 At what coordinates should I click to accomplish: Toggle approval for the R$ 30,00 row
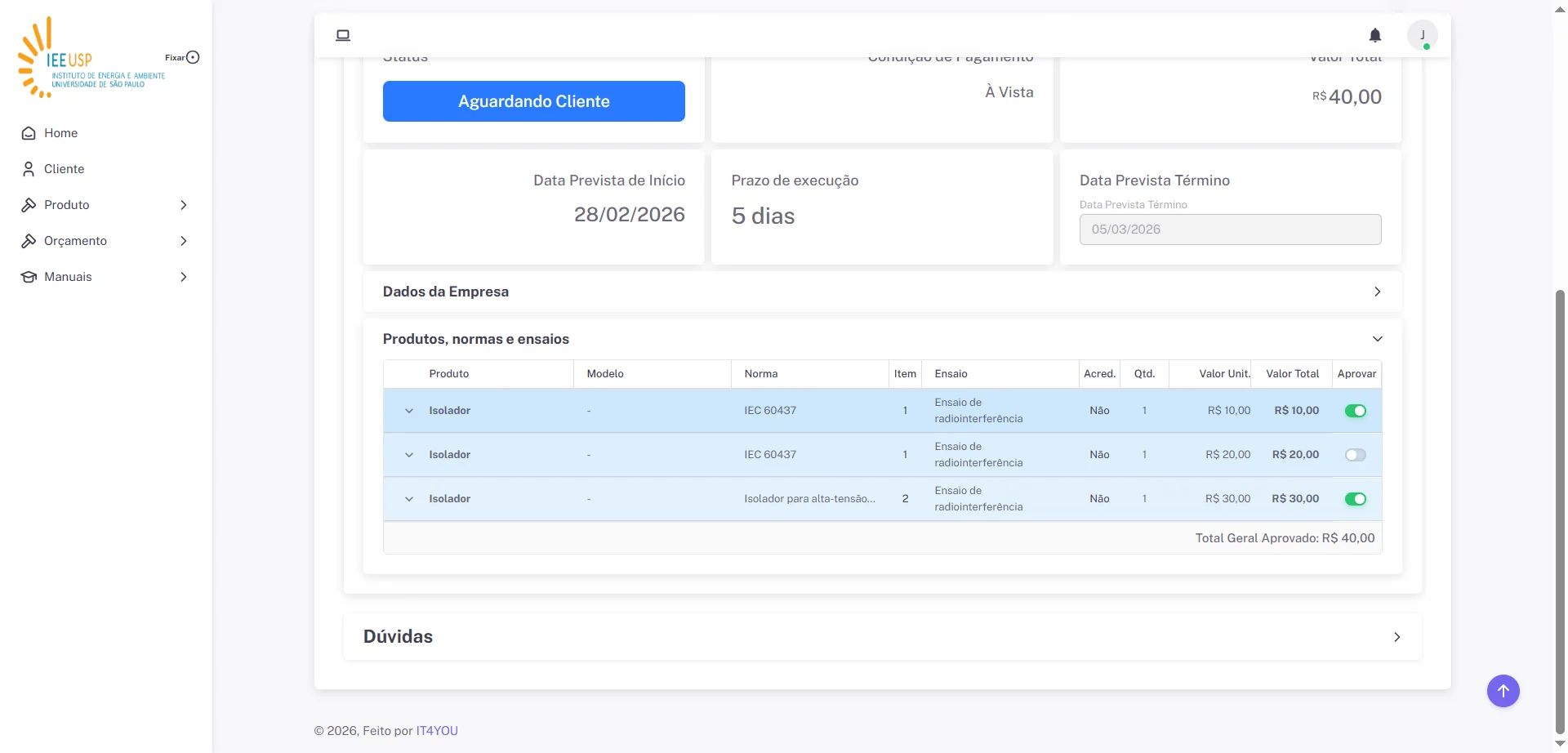click(x=1356, y=499)
